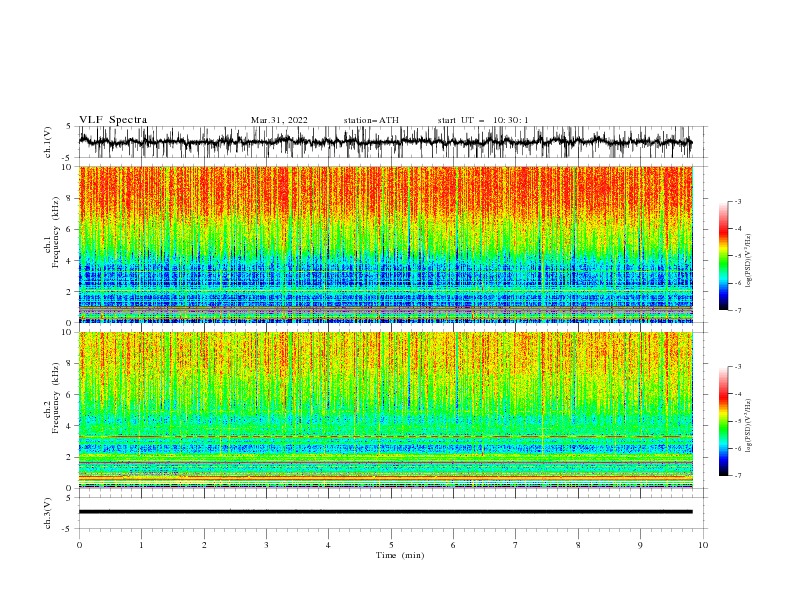Click the 'VLF Spectra' title text

point(113,120)
